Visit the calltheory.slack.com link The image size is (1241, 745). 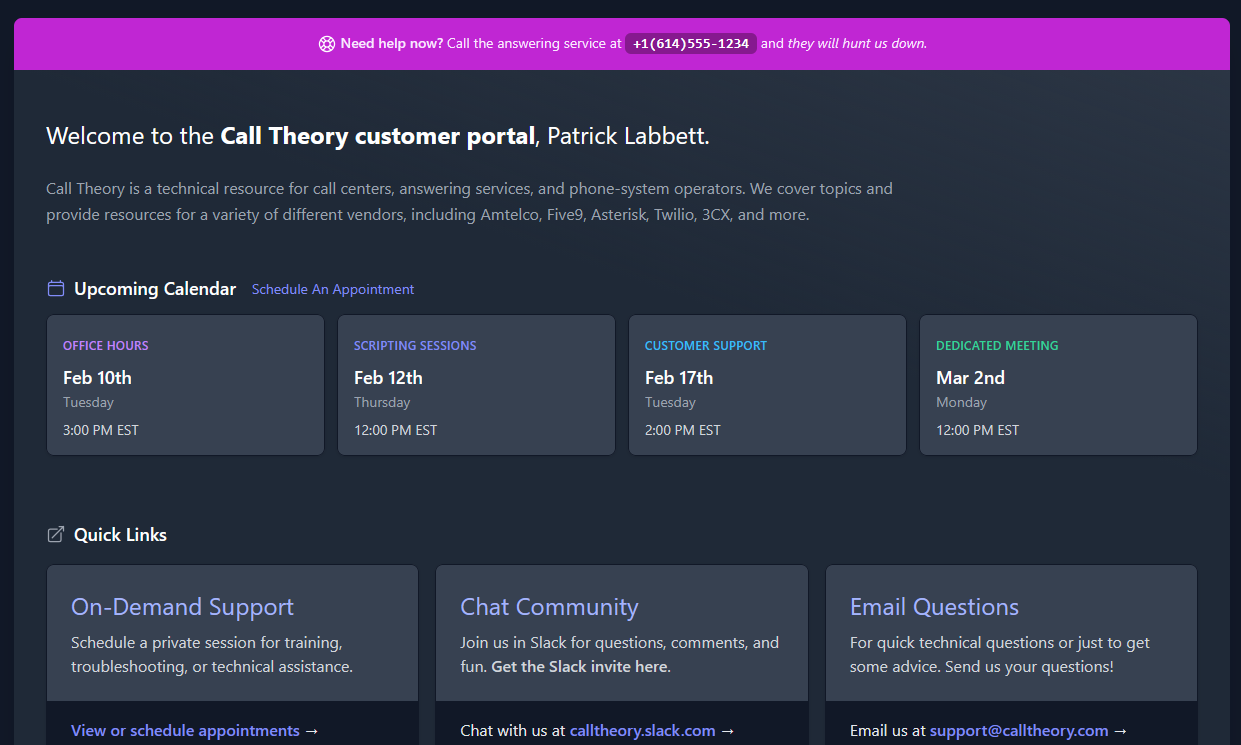click(642, 731)
